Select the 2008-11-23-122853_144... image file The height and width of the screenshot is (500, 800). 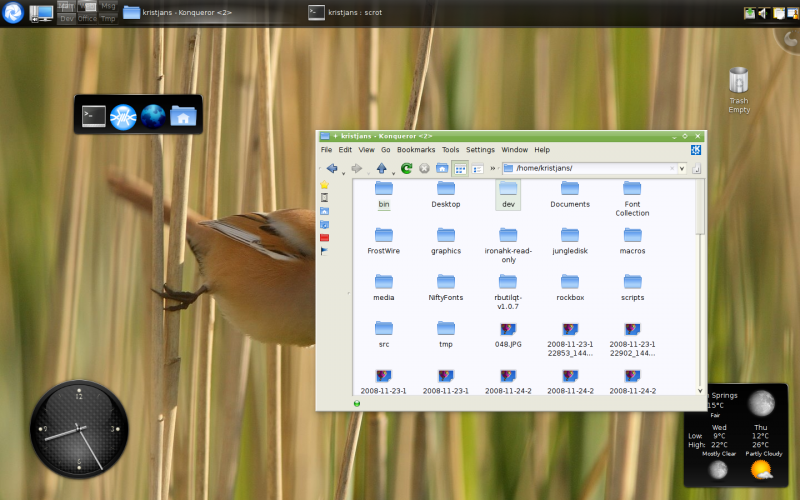[570, 339]
